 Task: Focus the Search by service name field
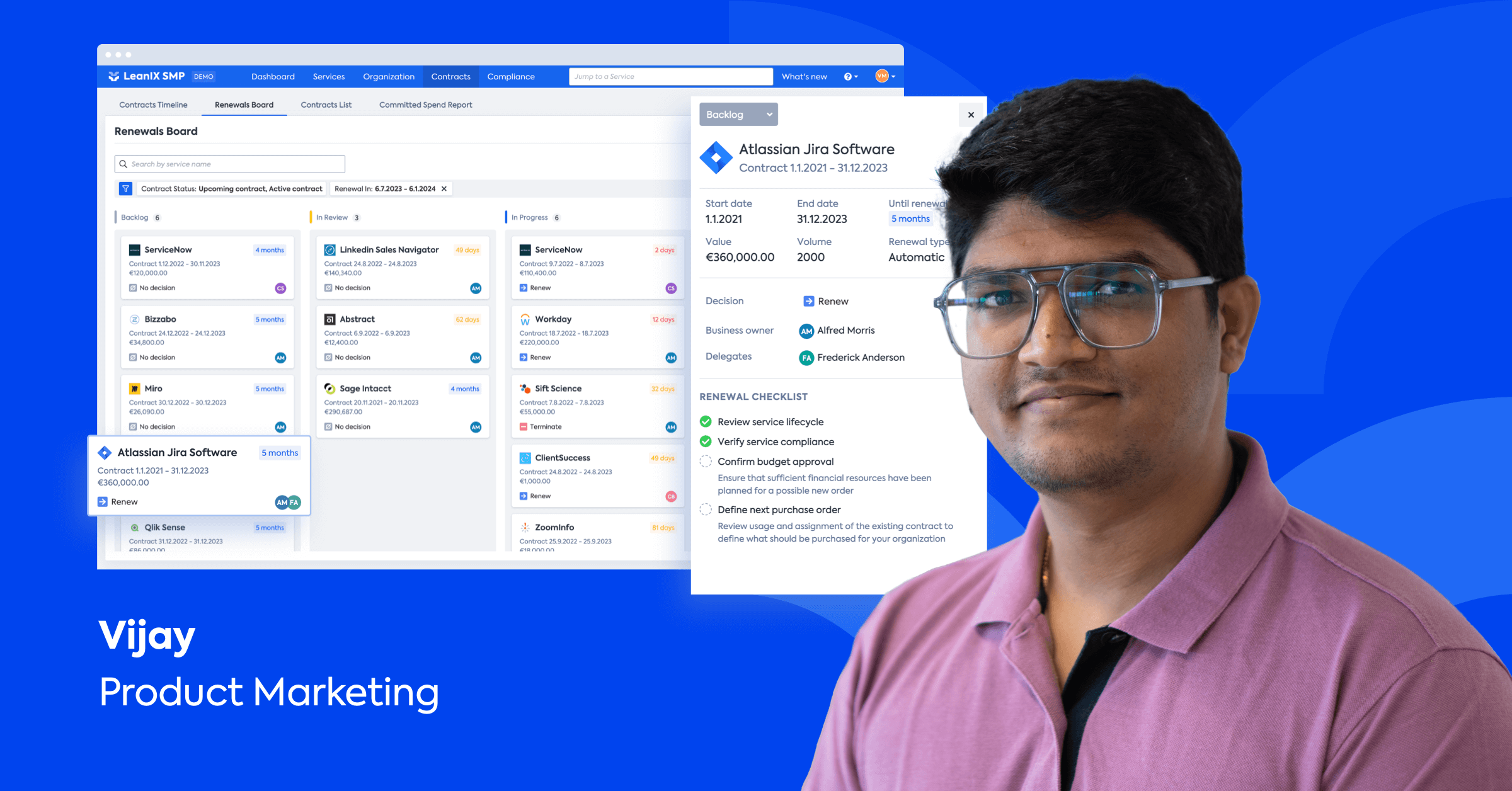pyautogui.click(x=230, y=164)
